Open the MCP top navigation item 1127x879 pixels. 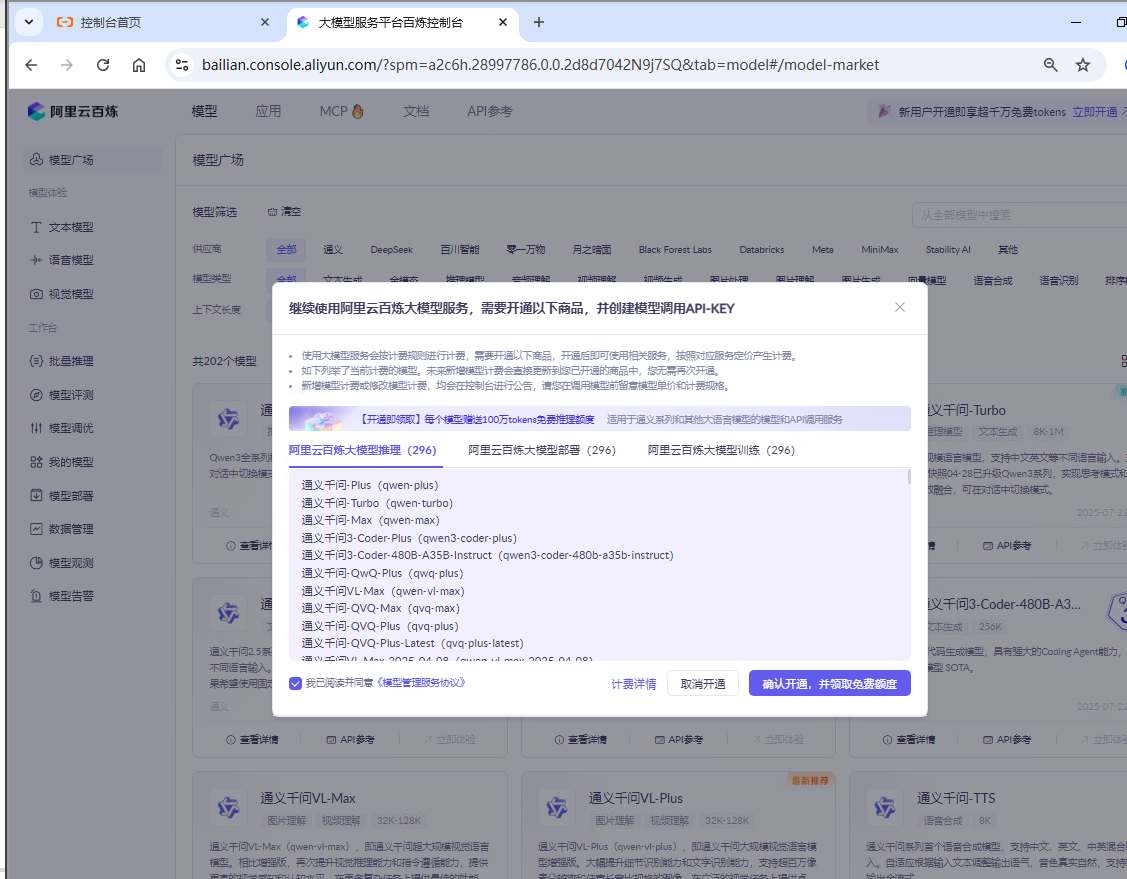tap(341, 111)
